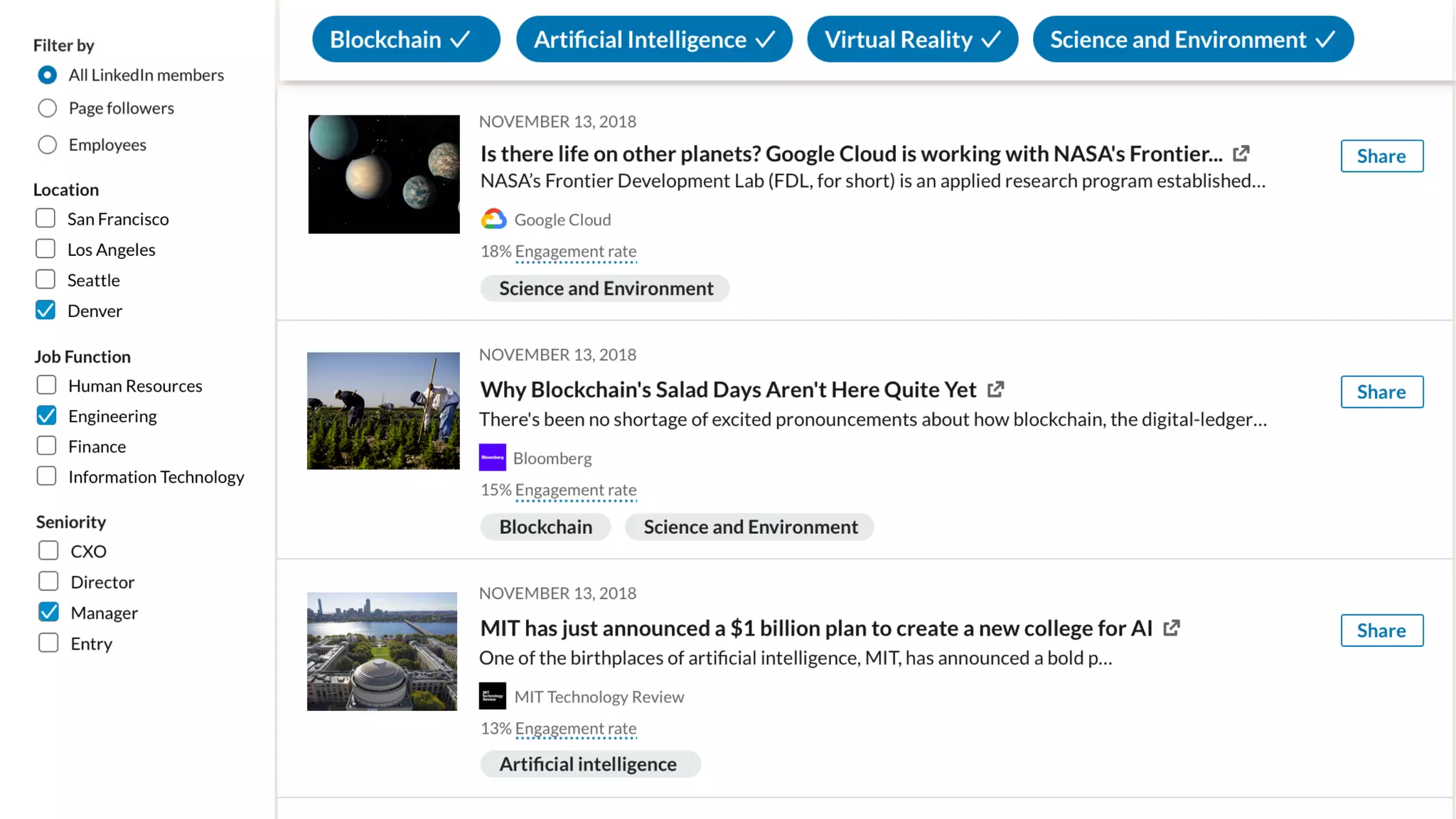Toggle the Science and Environment topic chip
1456x819 pixels.
coord(1192,39)
